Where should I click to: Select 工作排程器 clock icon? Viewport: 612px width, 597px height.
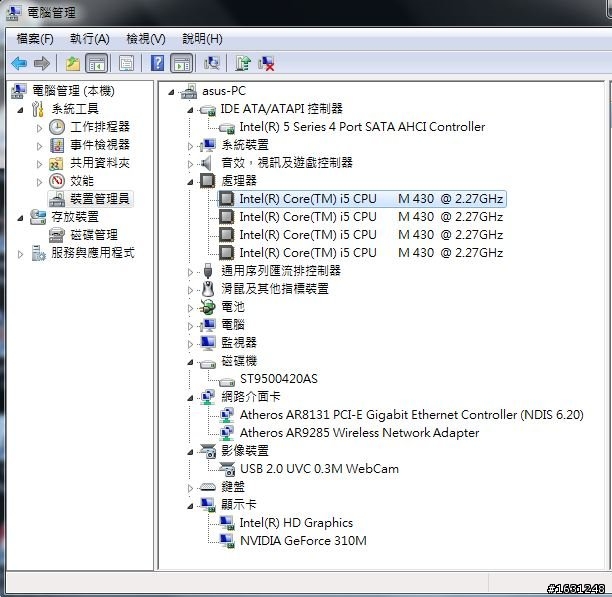(57, 127)
